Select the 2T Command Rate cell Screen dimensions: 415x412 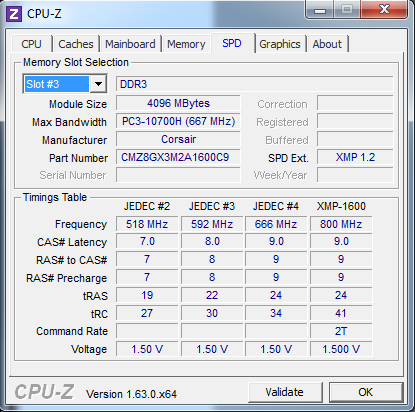tap(341, 331)
